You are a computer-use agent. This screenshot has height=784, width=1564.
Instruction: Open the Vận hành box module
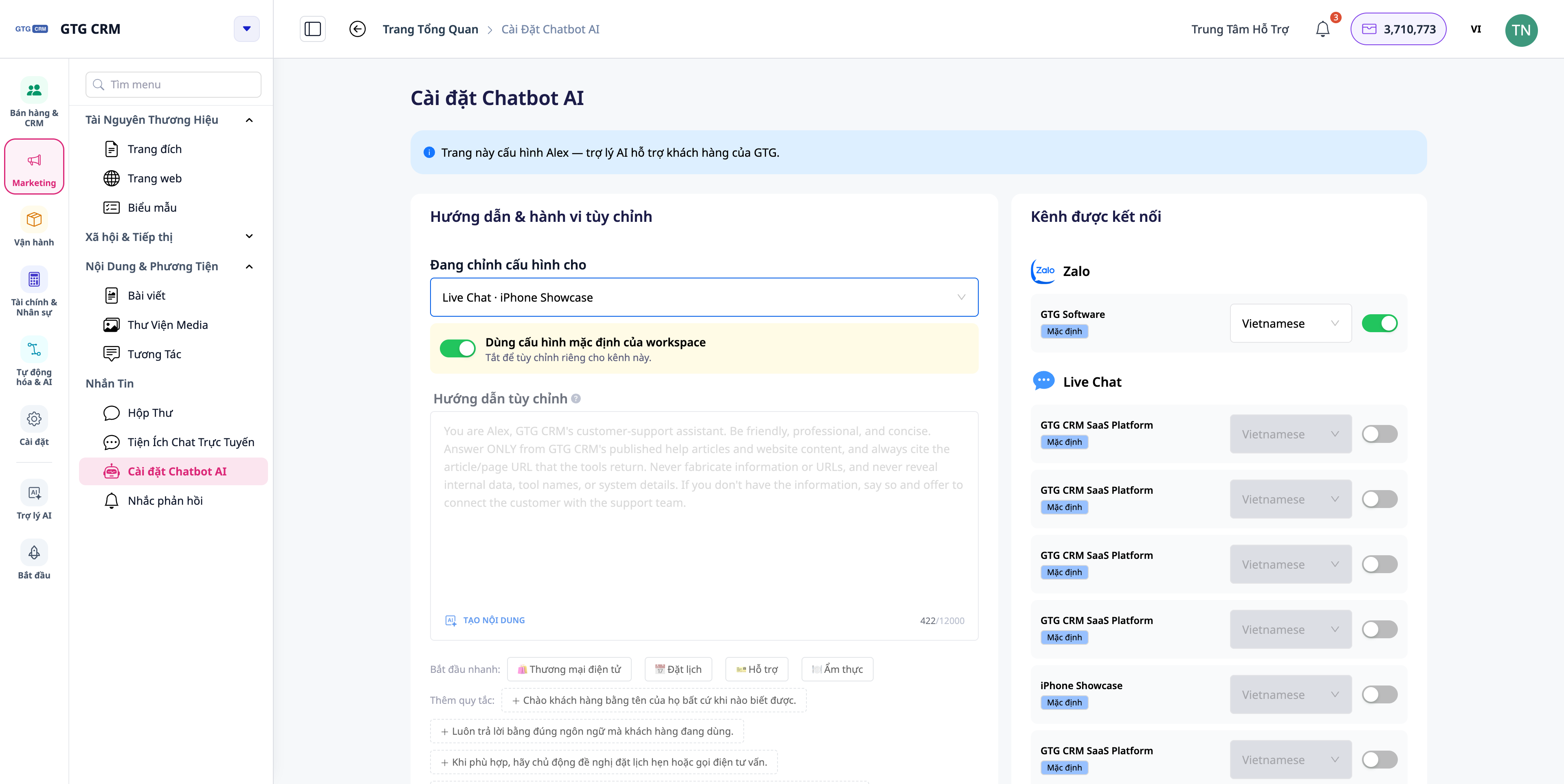(34, 227)
